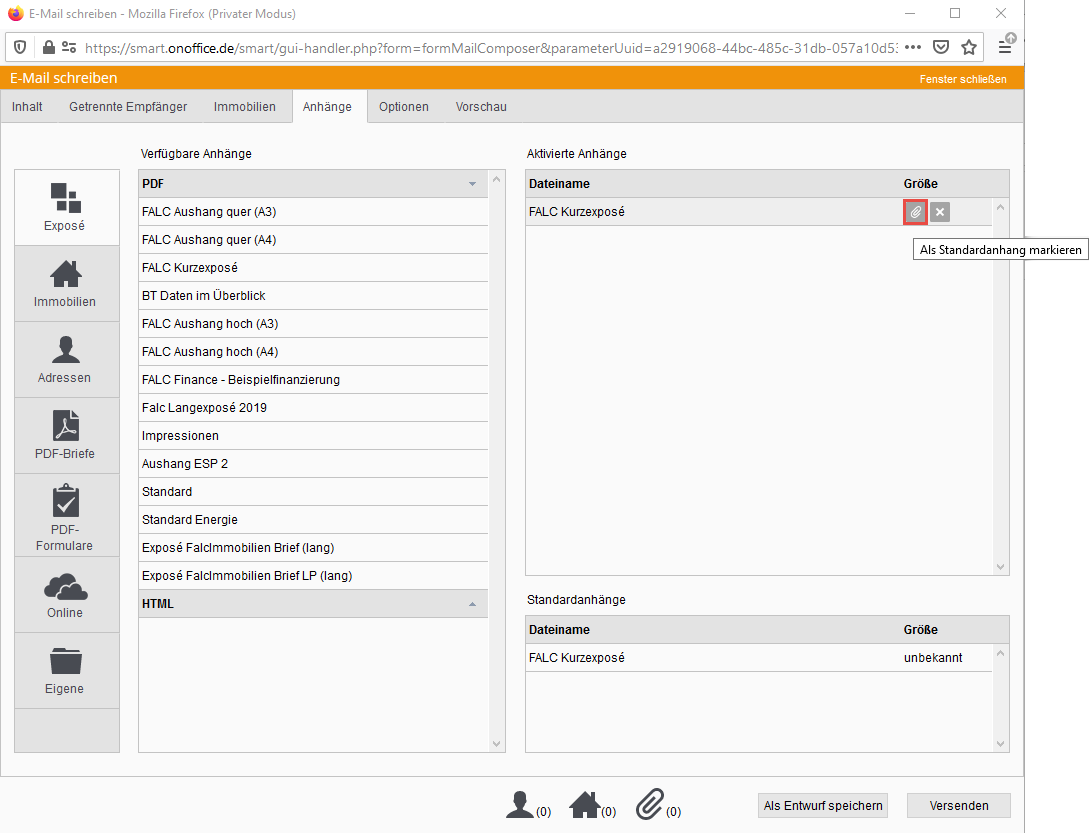Expand the HTML attachments section
This screenshot has height=833, width=1089.
472,604
